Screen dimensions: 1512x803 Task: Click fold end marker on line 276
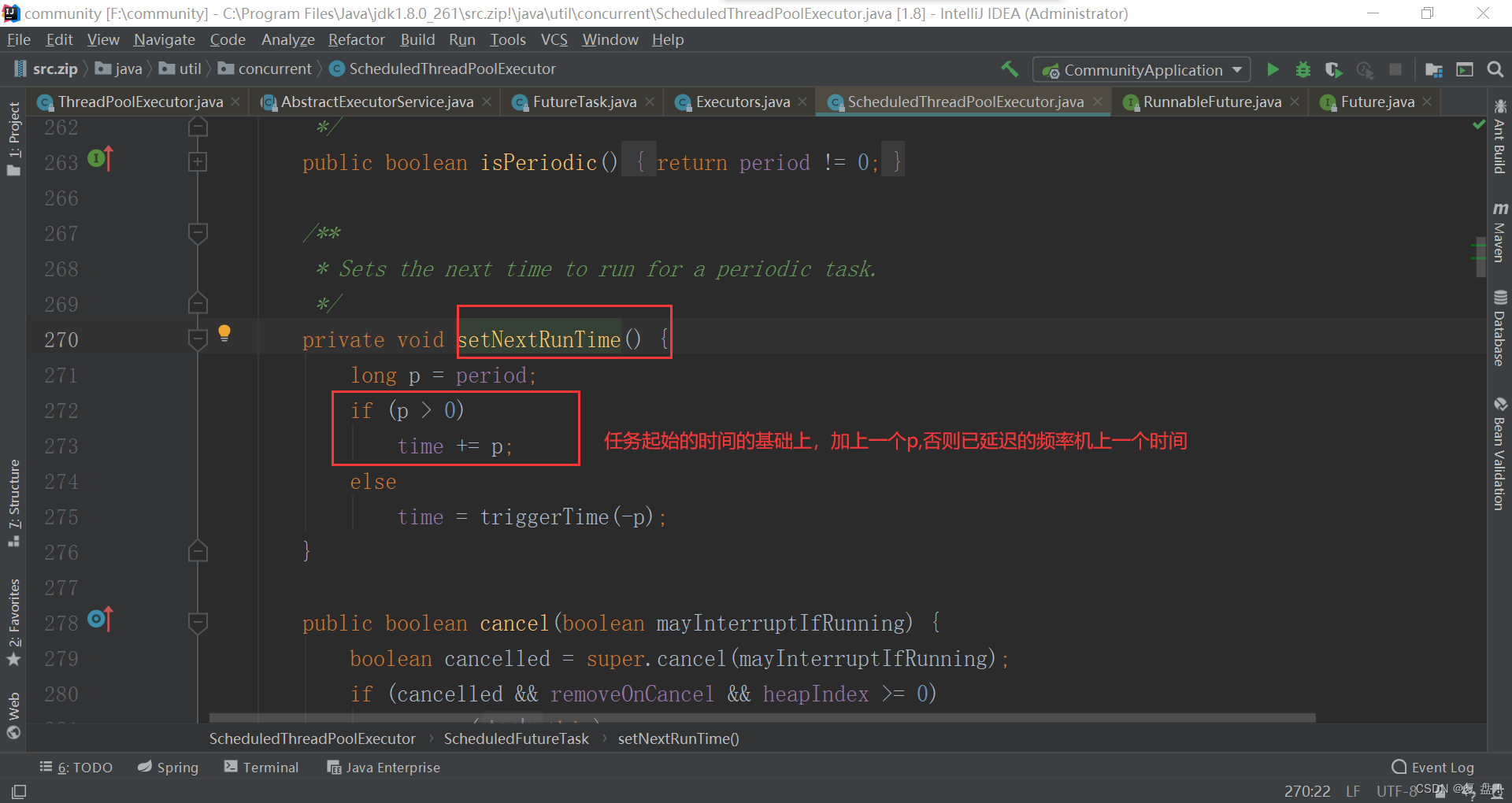pos(198,552)
